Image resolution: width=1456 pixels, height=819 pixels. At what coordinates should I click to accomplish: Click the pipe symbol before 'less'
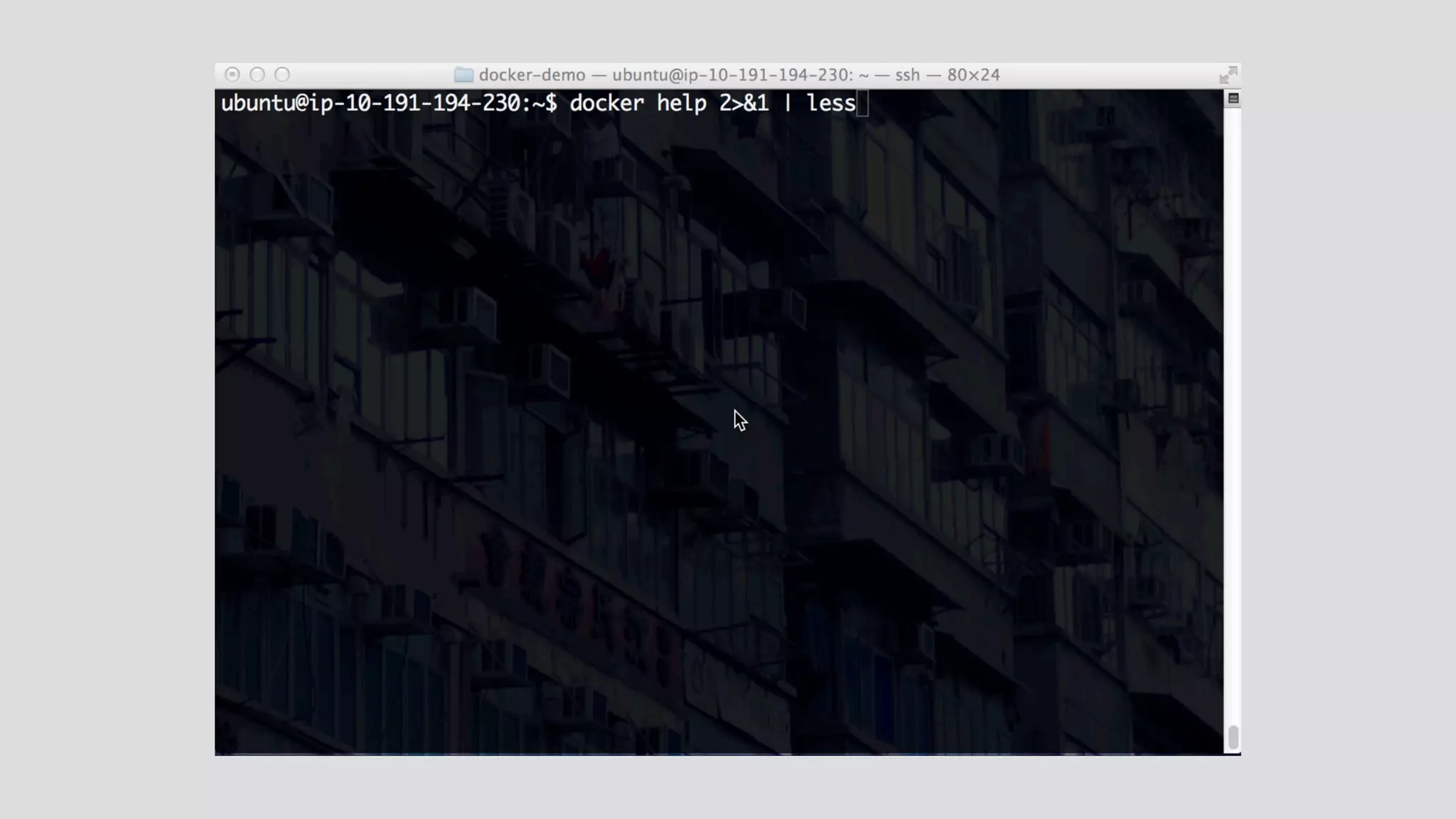[787, 104]
